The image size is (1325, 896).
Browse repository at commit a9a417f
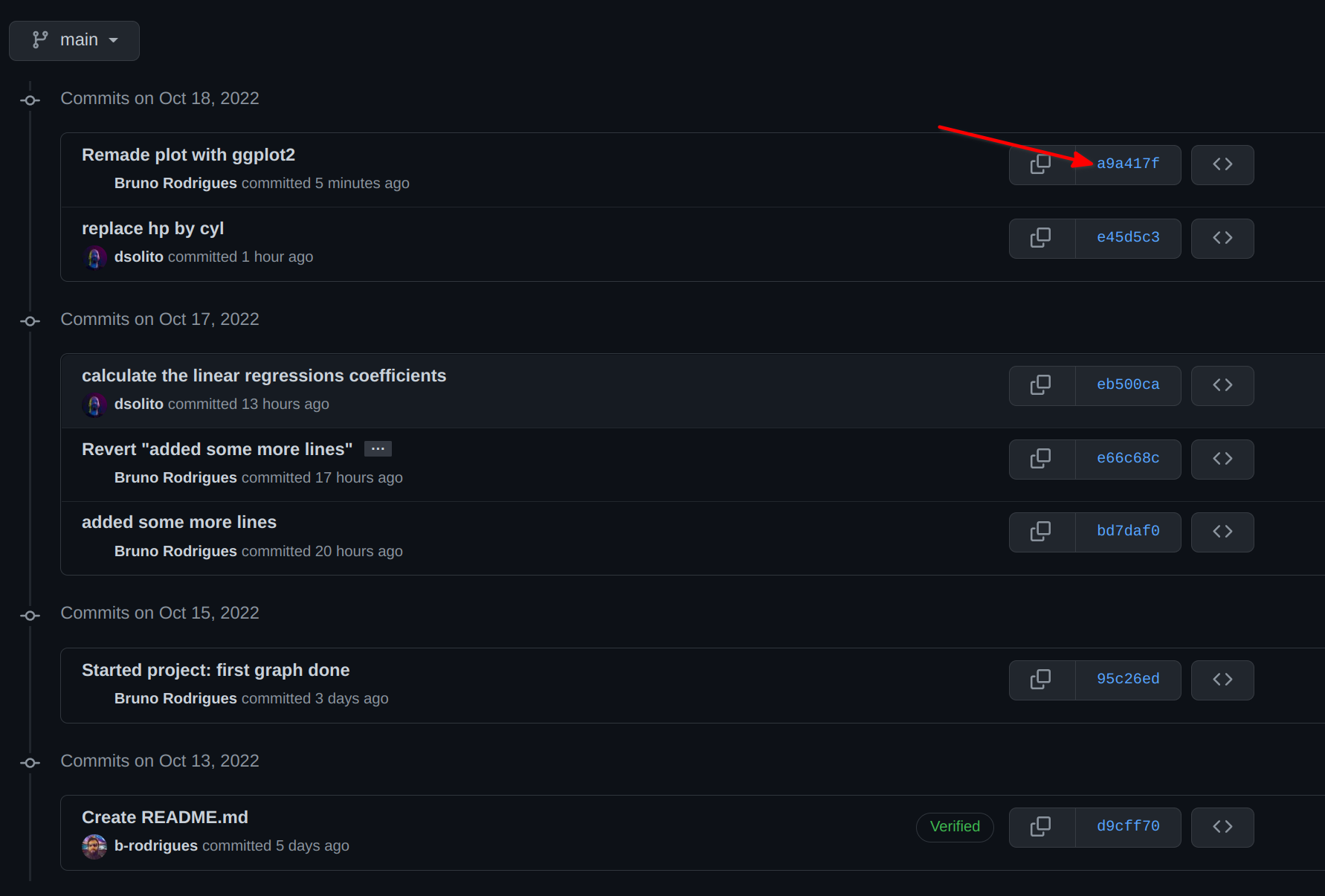[1222, 164]
